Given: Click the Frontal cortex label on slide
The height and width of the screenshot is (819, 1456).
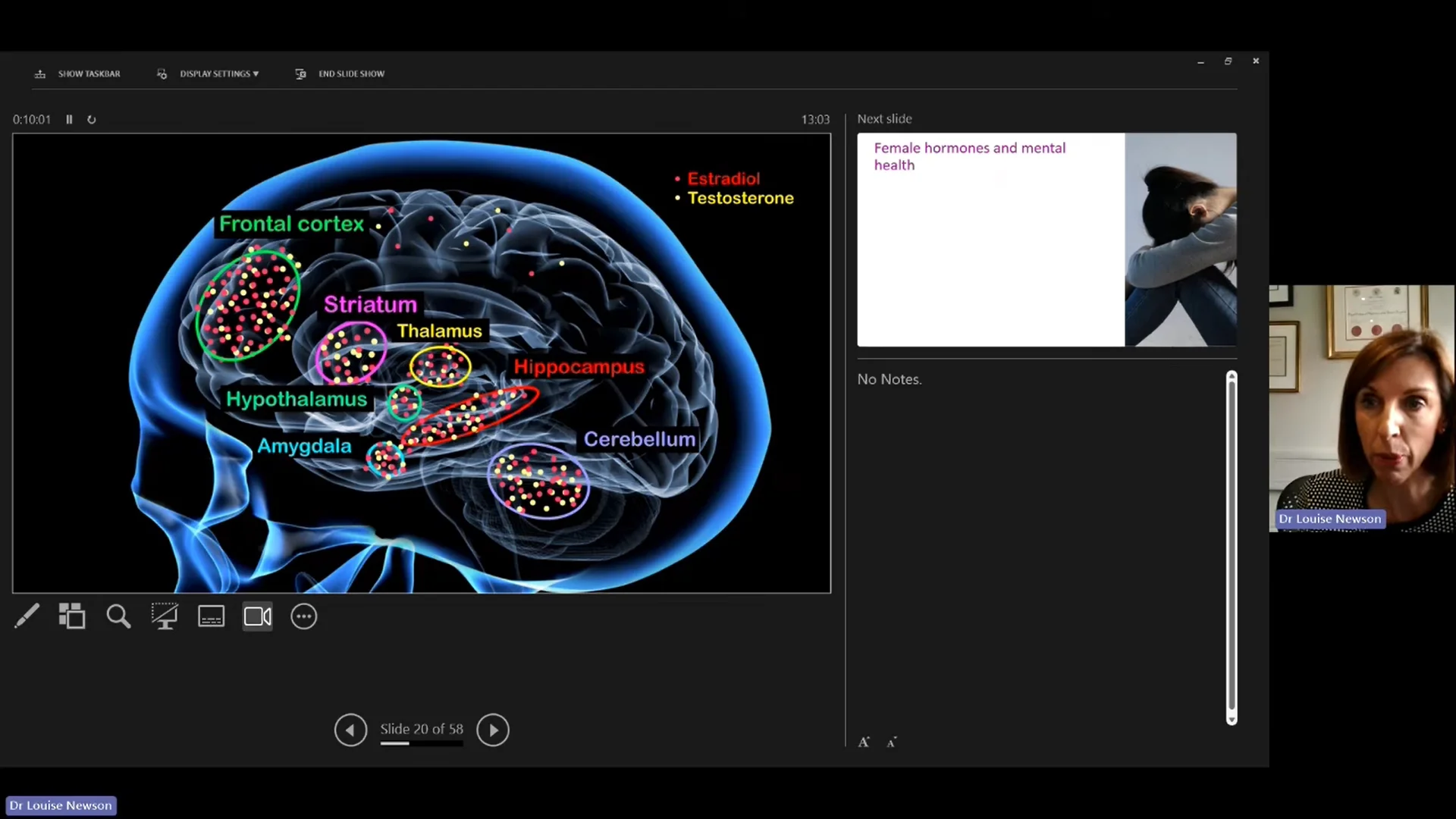Looking at the screenshot, I should (x=292, y=224).
